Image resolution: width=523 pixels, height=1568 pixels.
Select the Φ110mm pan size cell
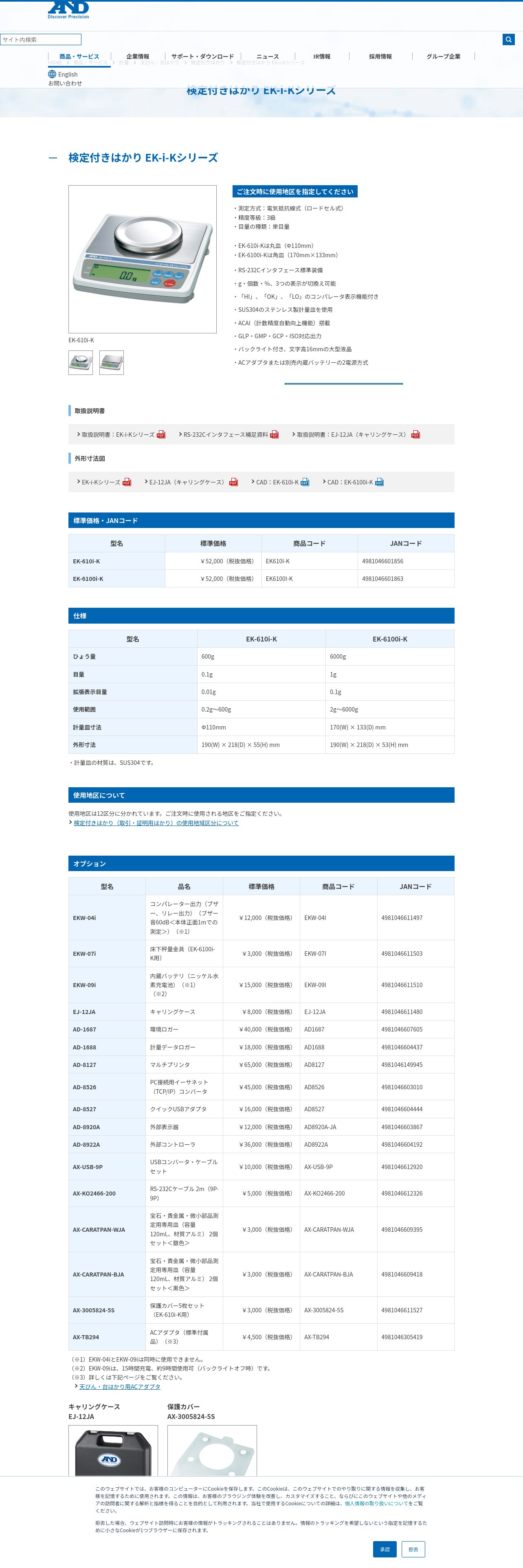[x=261, y=727]
